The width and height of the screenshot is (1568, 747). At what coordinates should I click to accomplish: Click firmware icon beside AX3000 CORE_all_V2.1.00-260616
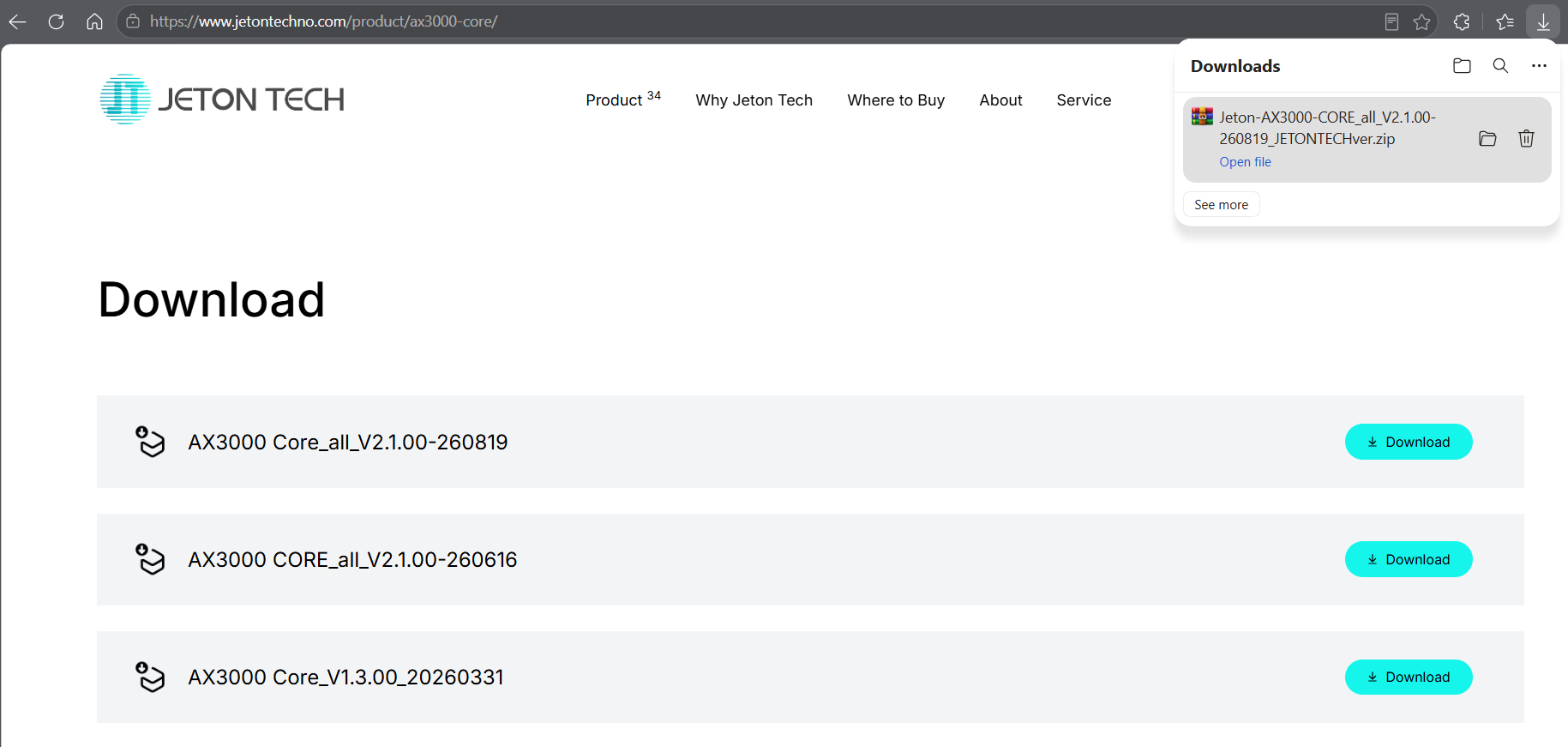[x=150, y=559]
